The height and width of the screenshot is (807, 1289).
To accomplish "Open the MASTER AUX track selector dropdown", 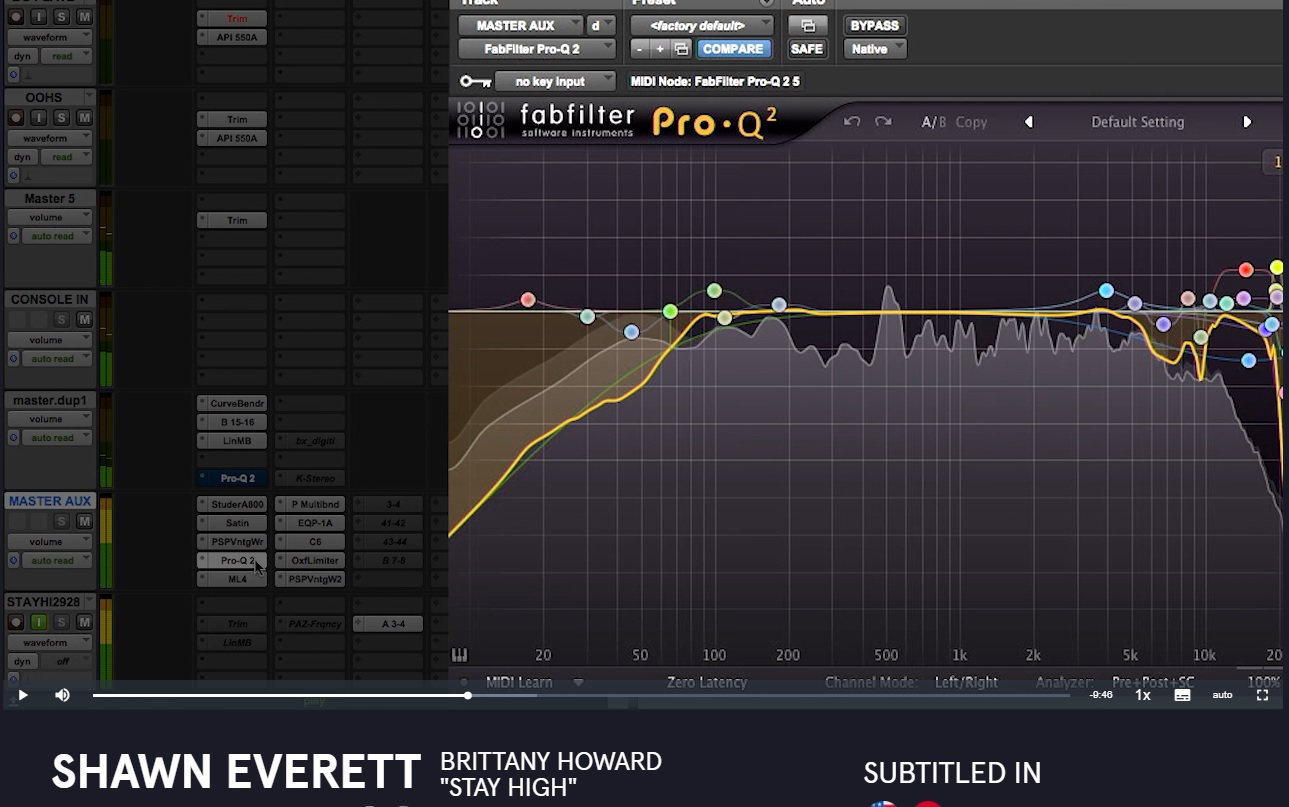I will click(521, 25).
